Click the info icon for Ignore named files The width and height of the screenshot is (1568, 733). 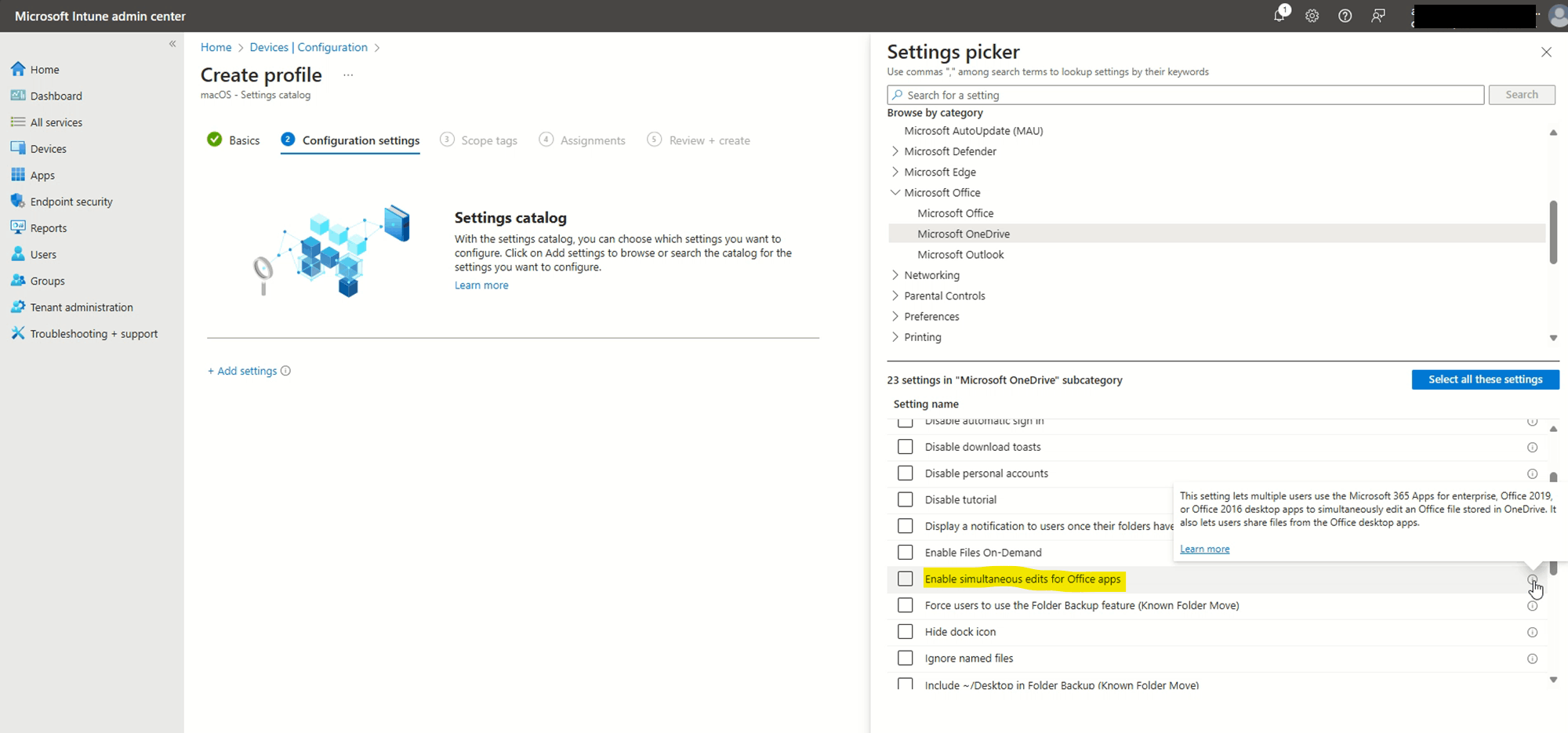click(1532, 659)
